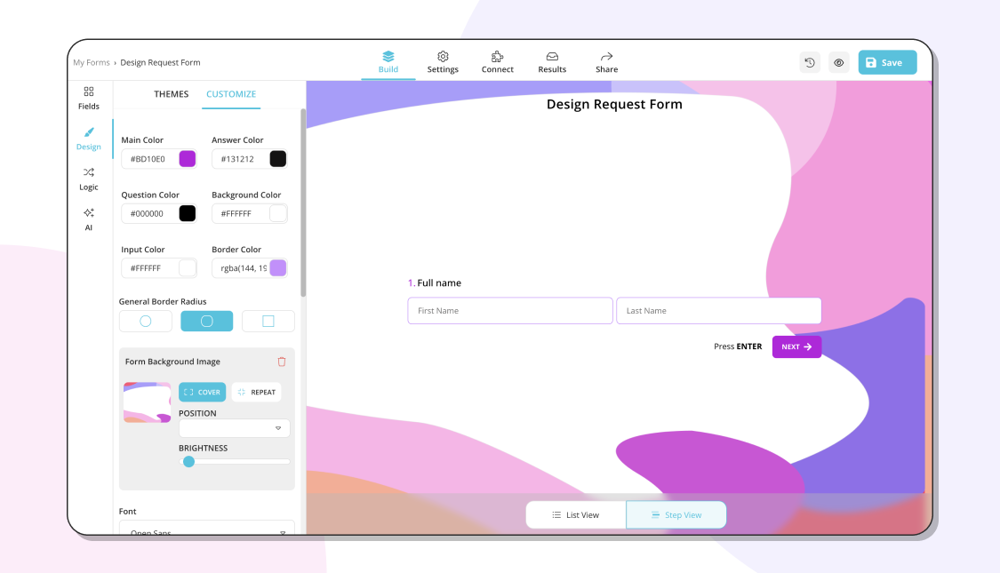Click the Design Request Form breadcrumb
Screen dimensions: 1000x573
pyautogui.click(x=160, y=63)
